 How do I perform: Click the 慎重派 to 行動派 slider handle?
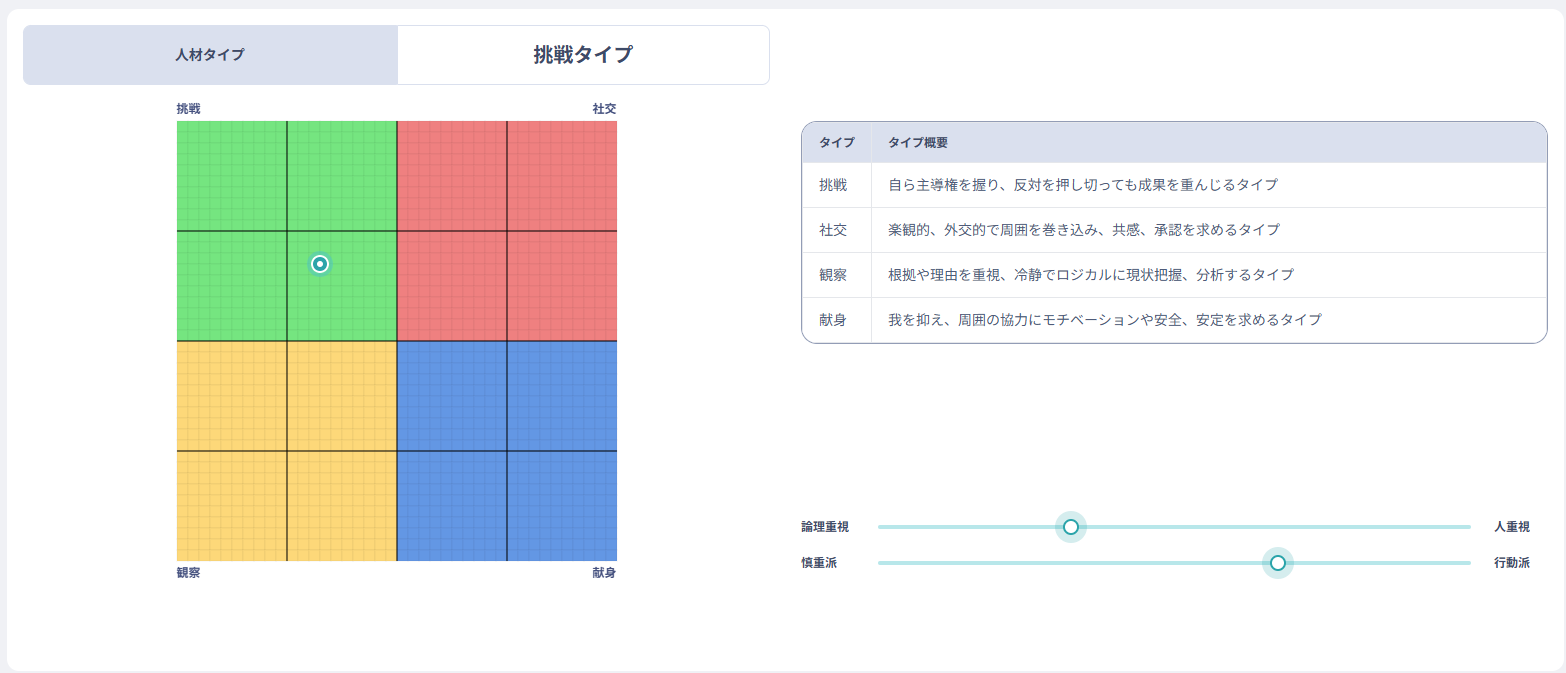point(1277,563)
